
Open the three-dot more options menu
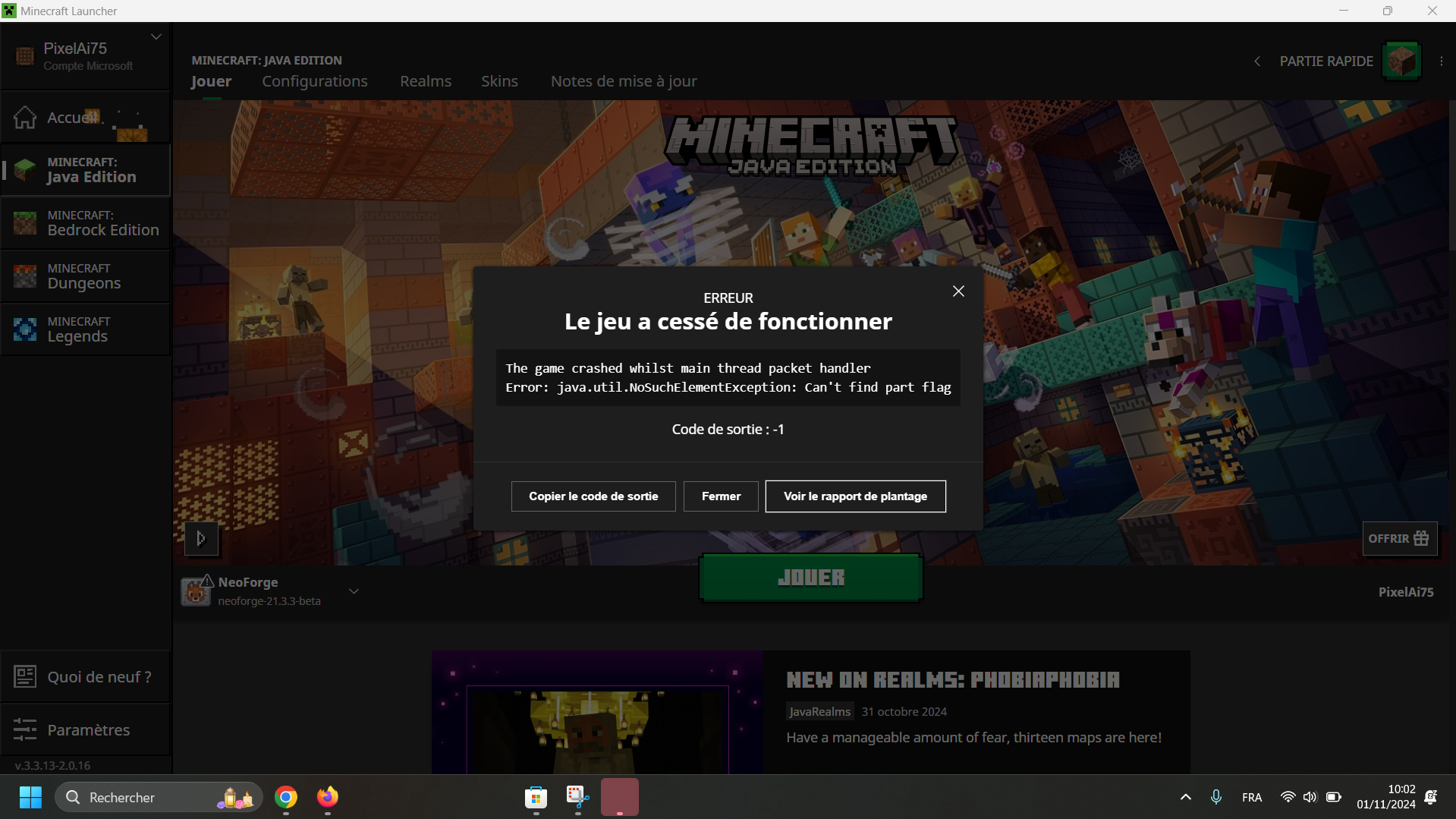(x=1442, y=61)
